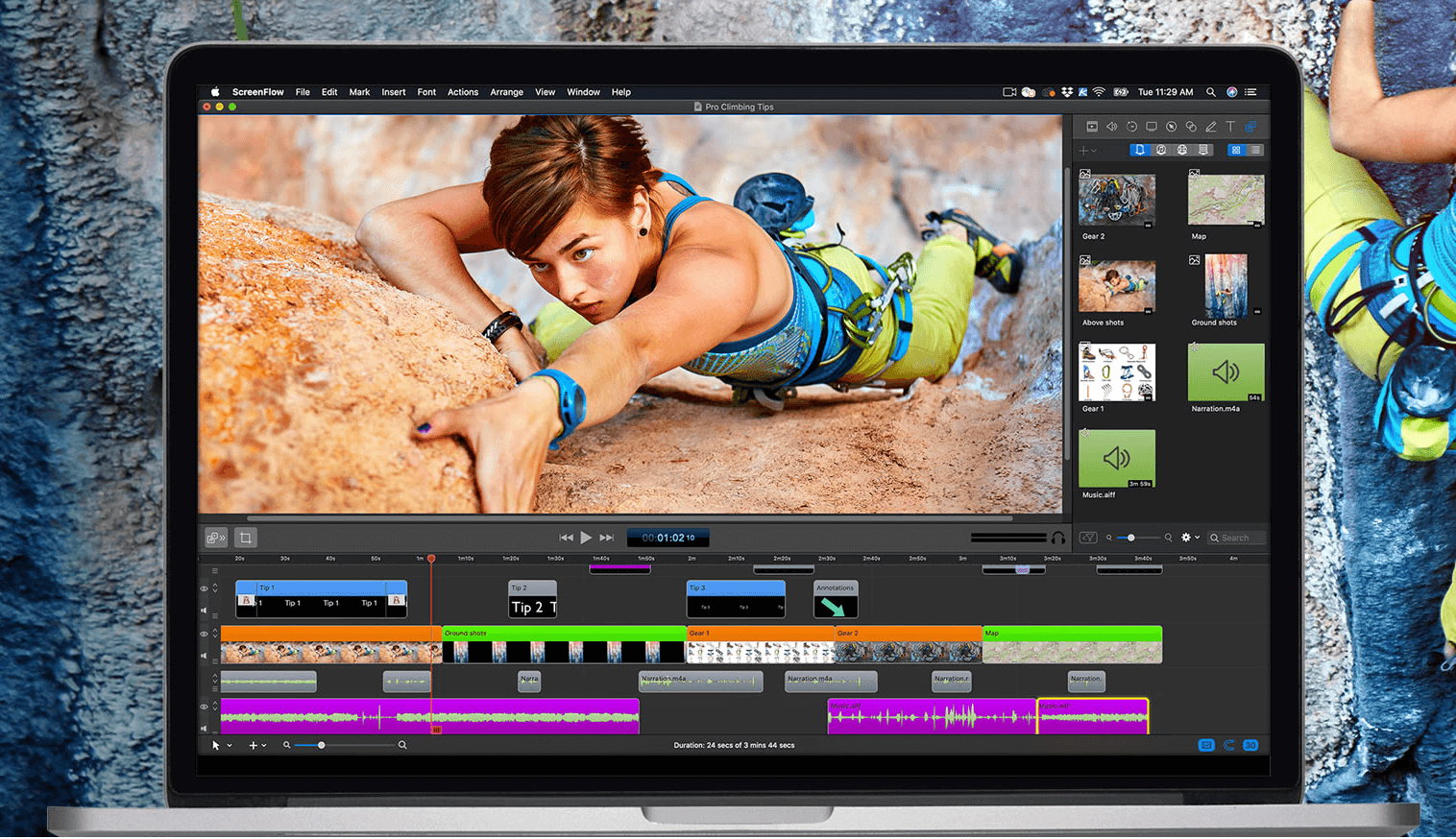Open the Video properties inspector tab
Screen dimensions: 1456x839
(1092, 127)
